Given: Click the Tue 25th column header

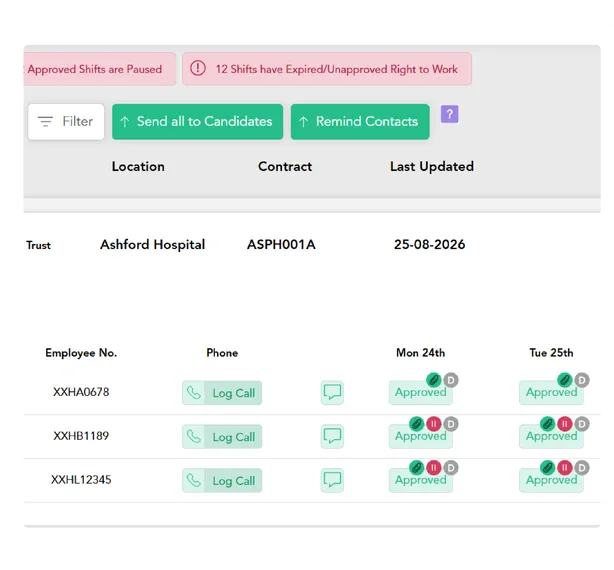Looking at the screenshot, I should [x=551, y=353].
